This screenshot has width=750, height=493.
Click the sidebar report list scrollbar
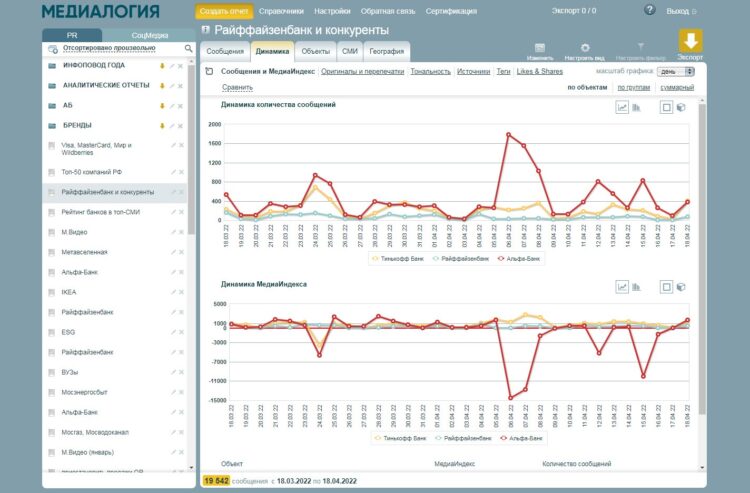click(191, 151)
